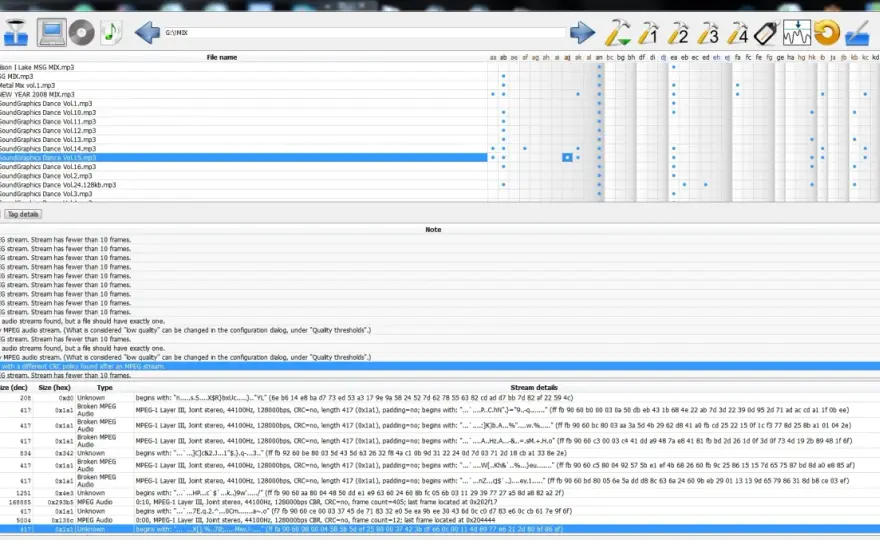The image size is (880, 540).
Task: Go to the next folder with the right arrow
Action: tap(583, 33)
